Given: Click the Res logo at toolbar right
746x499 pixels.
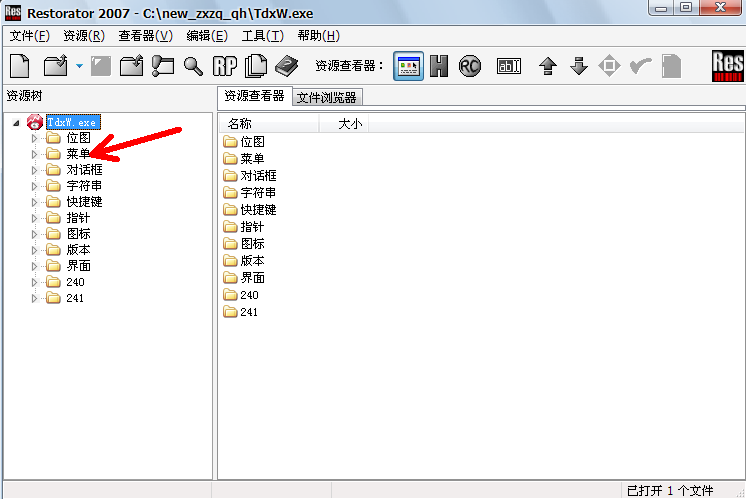Looking at the screenshot, I should pos(727,66).
